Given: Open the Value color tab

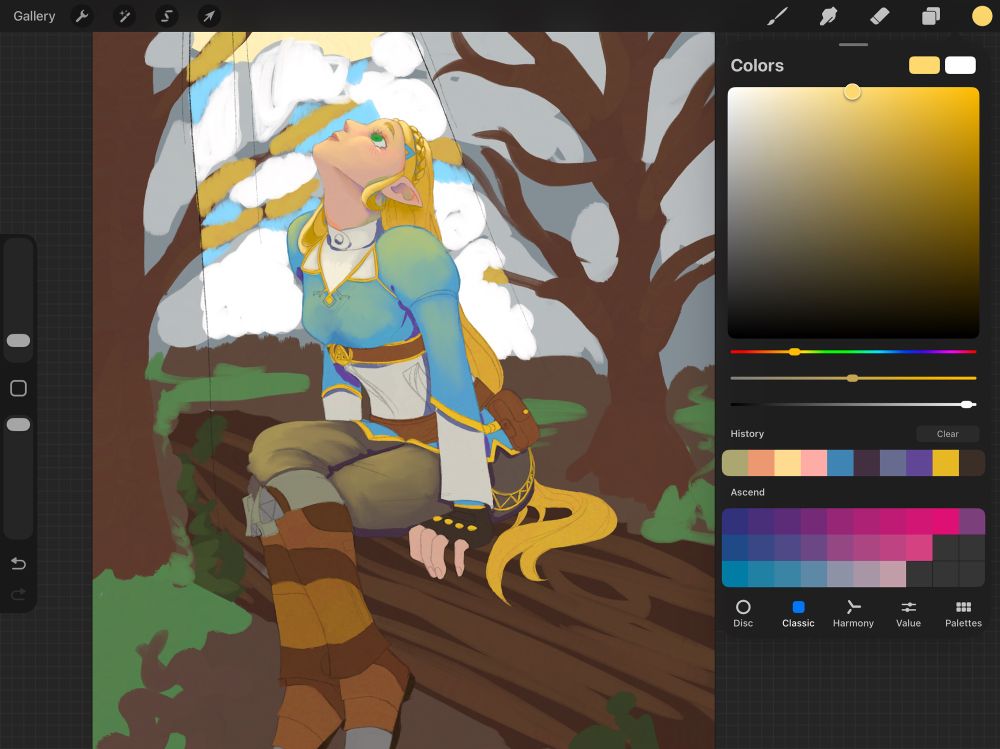Looking at the screenshot, I should point(908,613).
